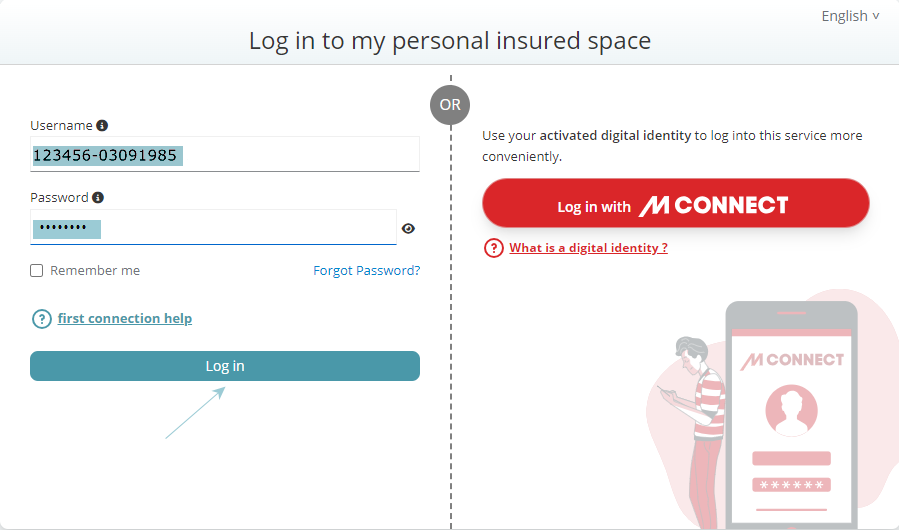Click the Password info icon
The width and height of the screenshot is (899, 530).
[98, 197]
